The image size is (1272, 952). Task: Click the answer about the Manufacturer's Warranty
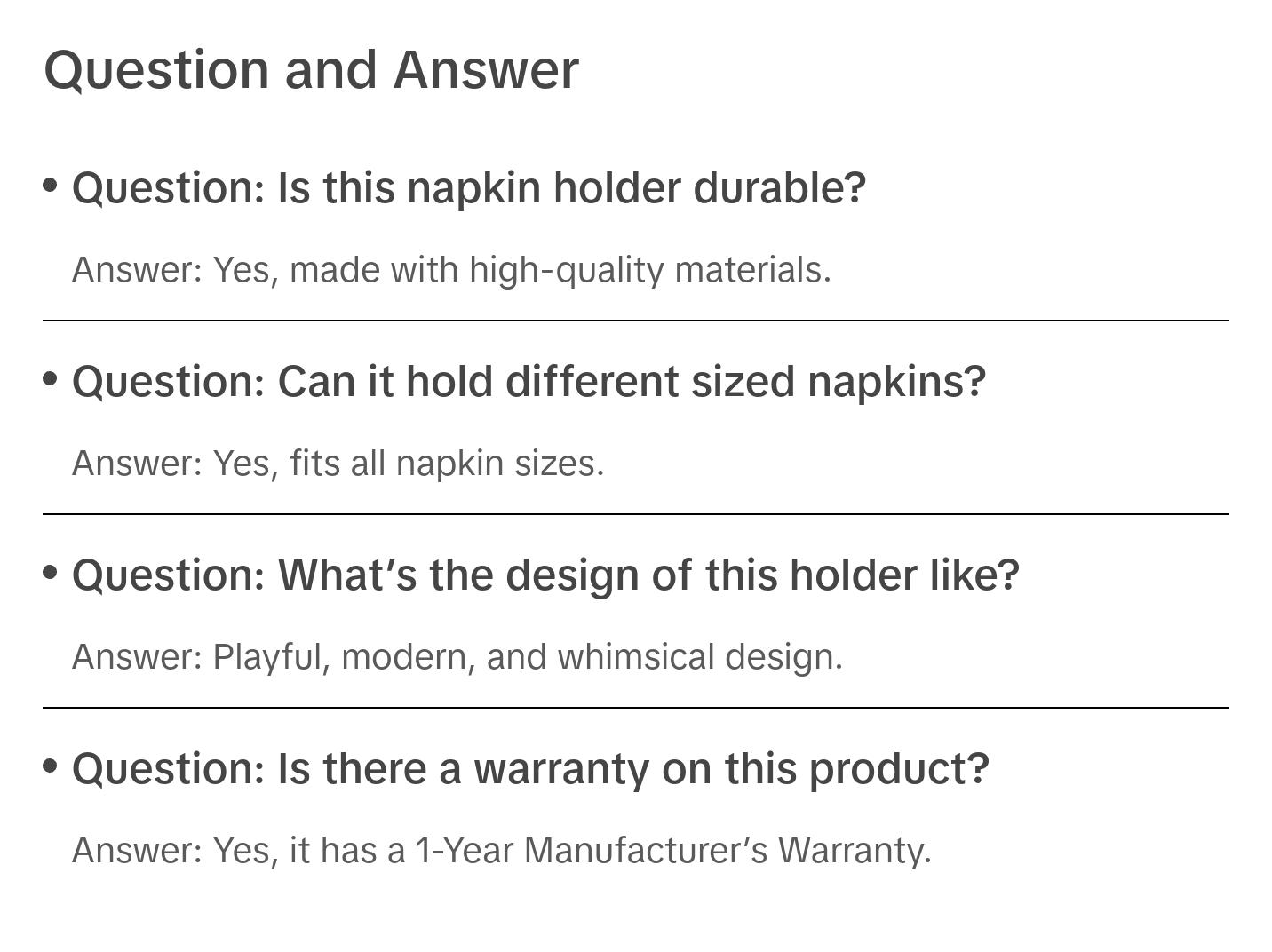501,851
